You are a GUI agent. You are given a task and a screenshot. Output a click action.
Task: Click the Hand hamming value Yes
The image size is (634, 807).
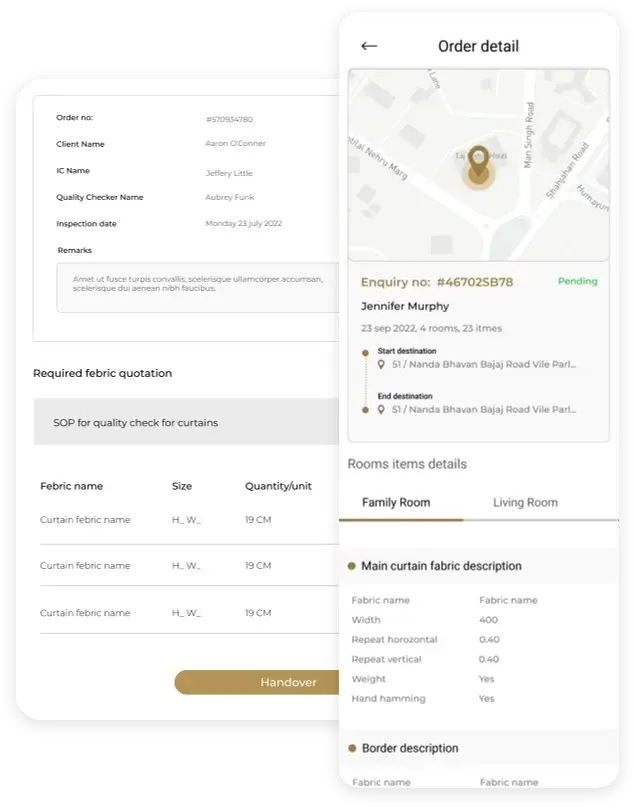(486, 698)
